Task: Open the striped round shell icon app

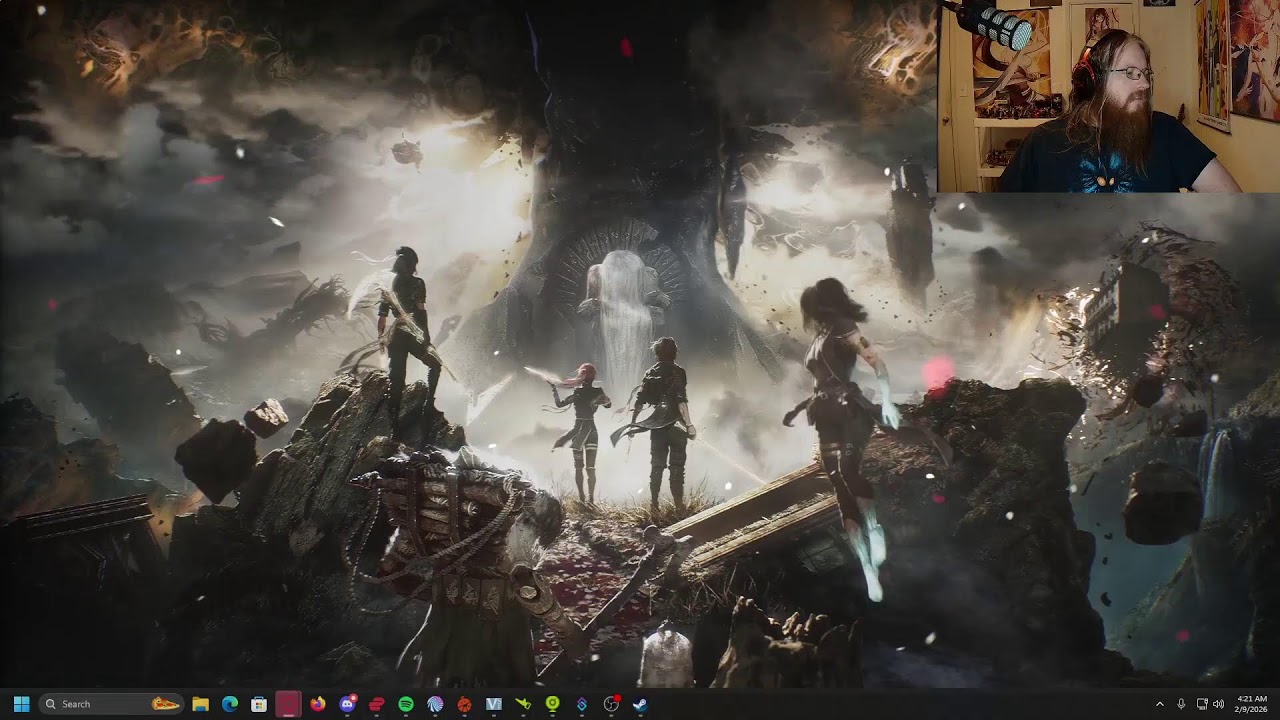Action: (x=435, y=704)
